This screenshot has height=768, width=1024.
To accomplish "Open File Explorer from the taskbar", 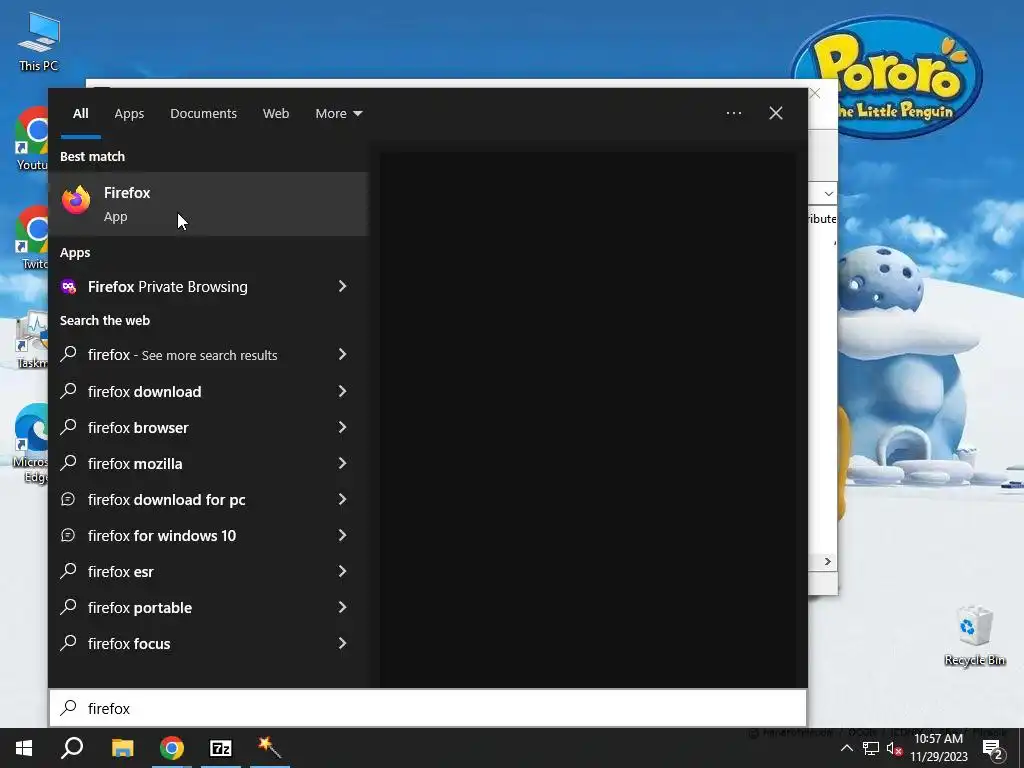I will (122, 748).
